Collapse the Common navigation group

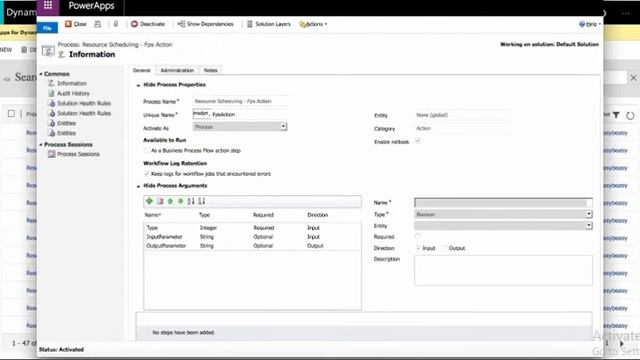41,74
